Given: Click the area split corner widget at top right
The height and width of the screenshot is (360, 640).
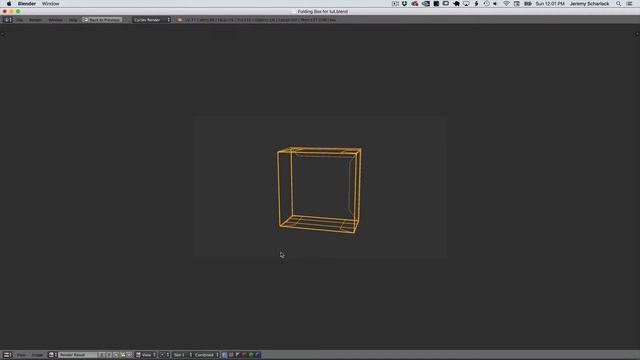Looking at the screenshot, I should pyautogui.click(x=637, y=34).
